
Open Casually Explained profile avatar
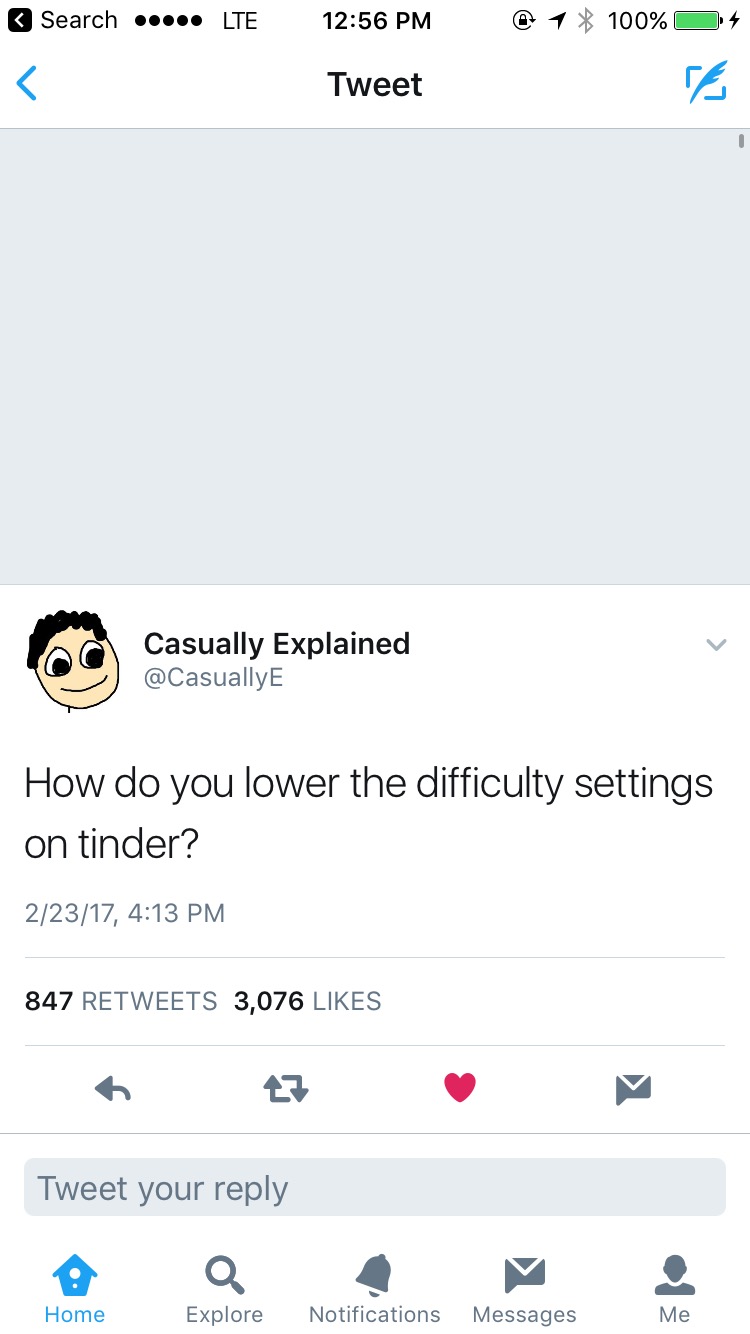pyautogui.click(x=71, y=660)
